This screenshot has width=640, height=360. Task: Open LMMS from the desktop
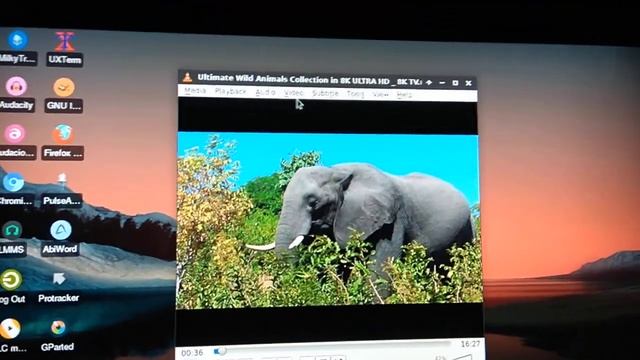(12, 230)
